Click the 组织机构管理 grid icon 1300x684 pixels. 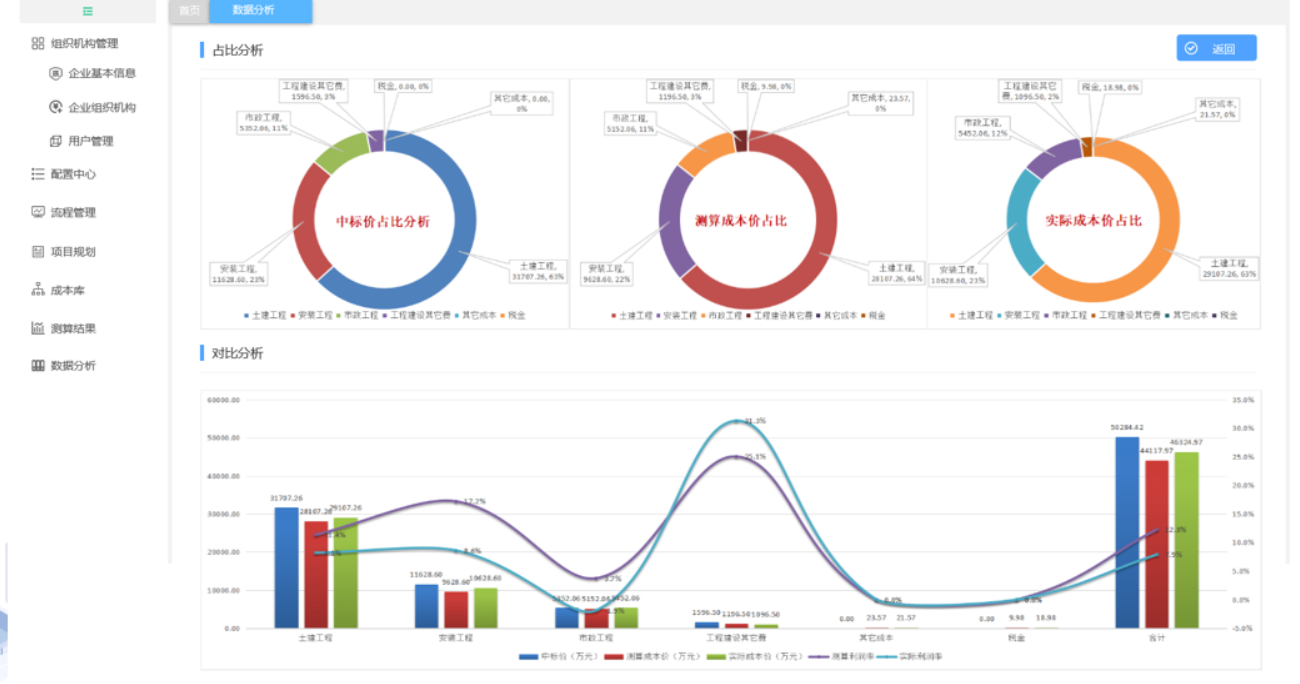(38, 43)
